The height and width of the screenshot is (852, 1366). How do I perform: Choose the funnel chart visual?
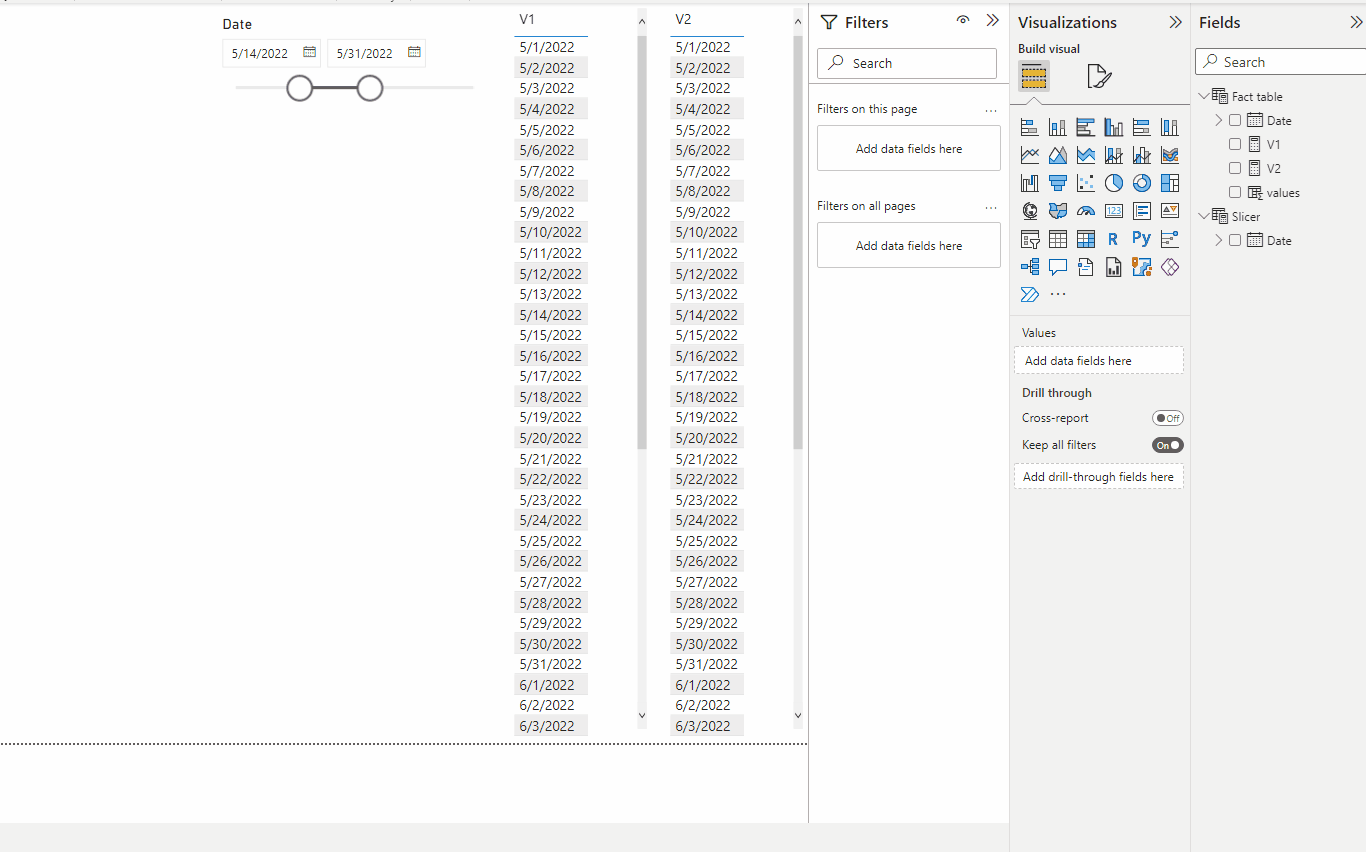tap(1057, 183)
